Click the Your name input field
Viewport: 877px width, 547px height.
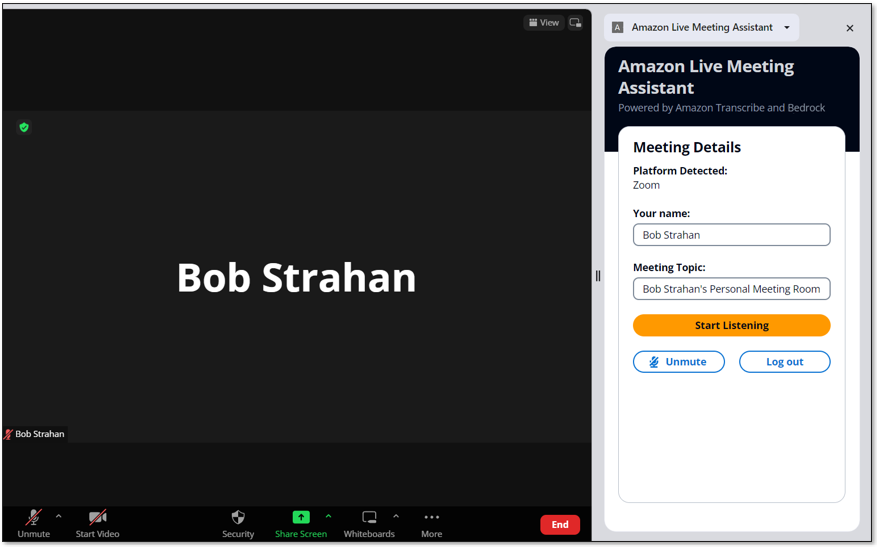point(732,235)
